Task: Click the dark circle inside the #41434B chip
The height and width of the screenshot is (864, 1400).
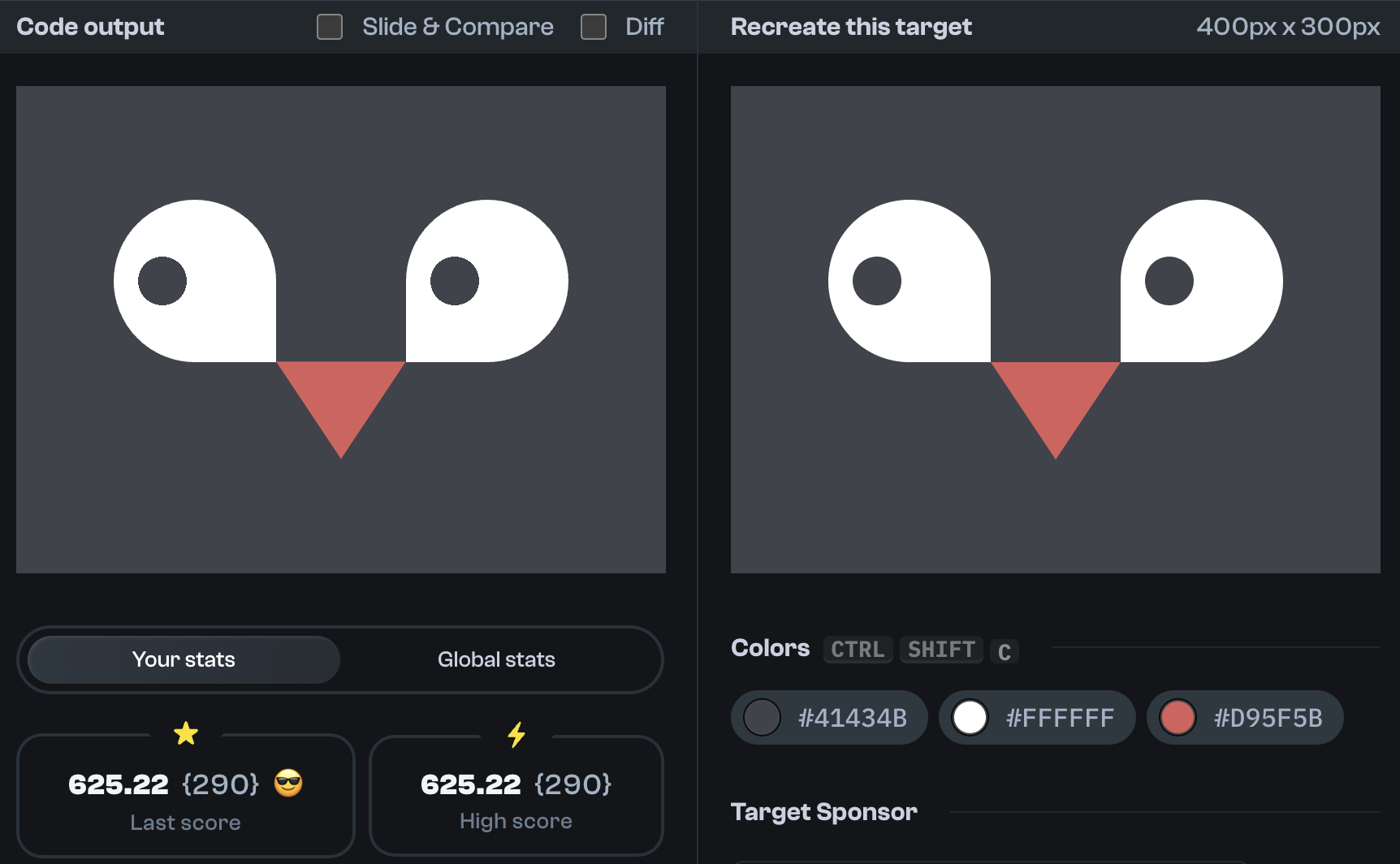Action: click(762, 717)
